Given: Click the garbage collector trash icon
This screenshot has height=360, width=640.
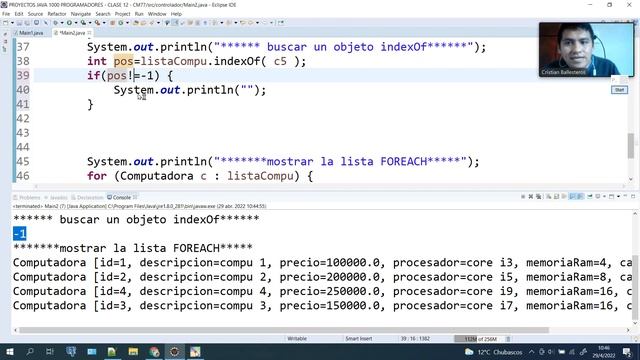Looking at the screenshot, I should click(x=509, y=339).
